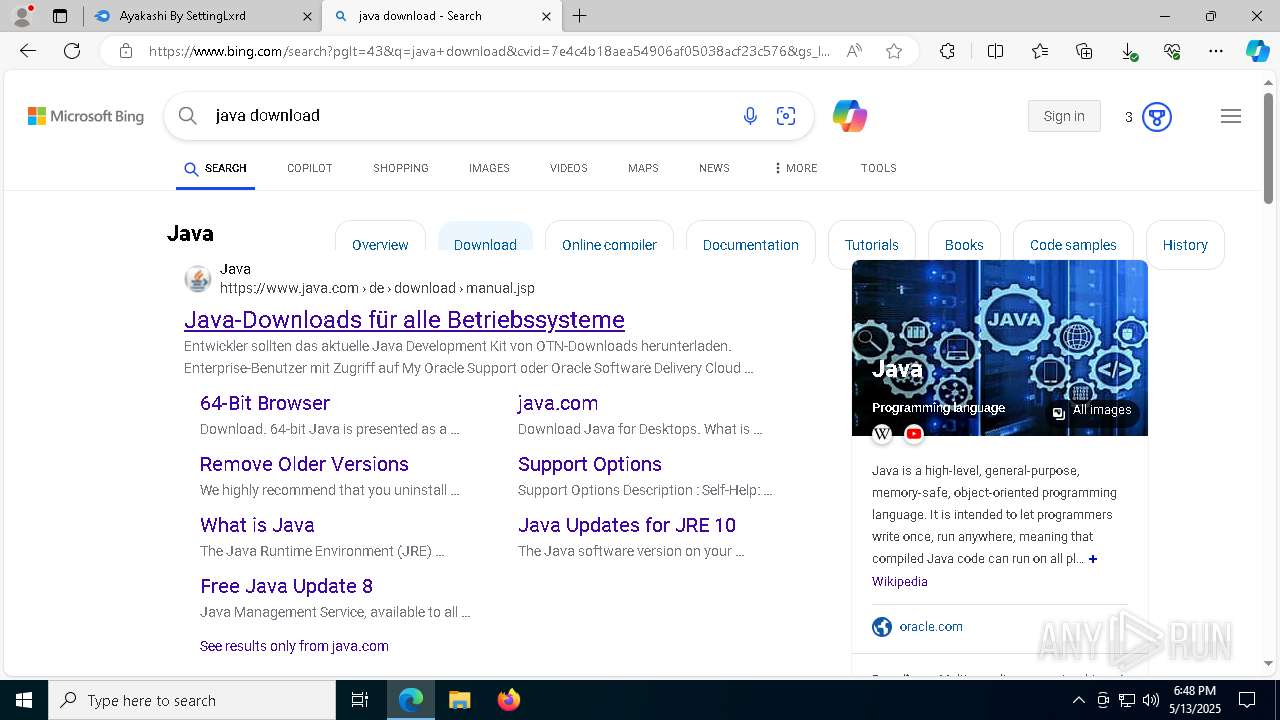This screenshot has width=1280, height=720.
Task: Select the Tutorials chip
Action: (x=872, y=244)
